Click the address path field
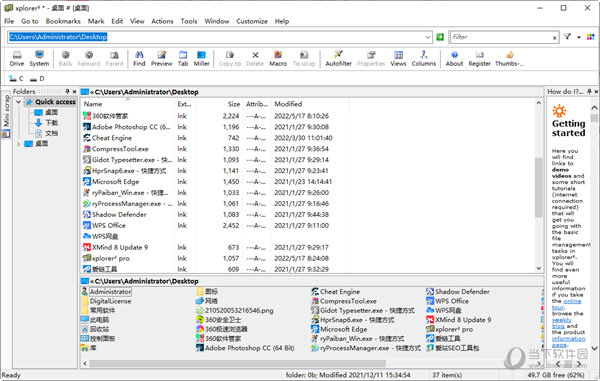Viewport: 600px width, 381px height. pyautogui.click(x=216, y=37)
